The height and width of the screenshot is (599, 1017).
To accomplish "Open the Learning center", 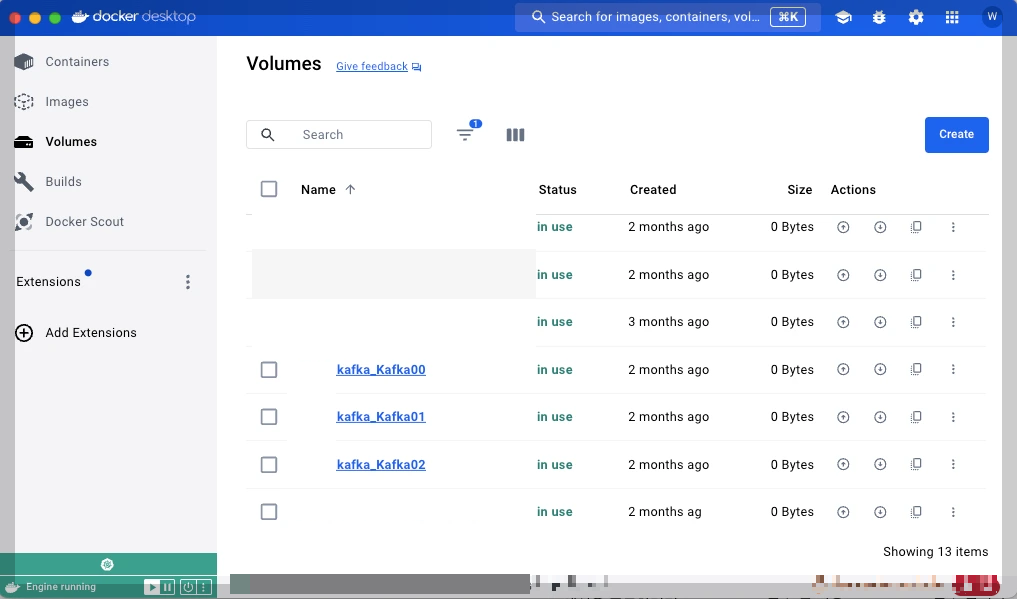I will [843, 17].
